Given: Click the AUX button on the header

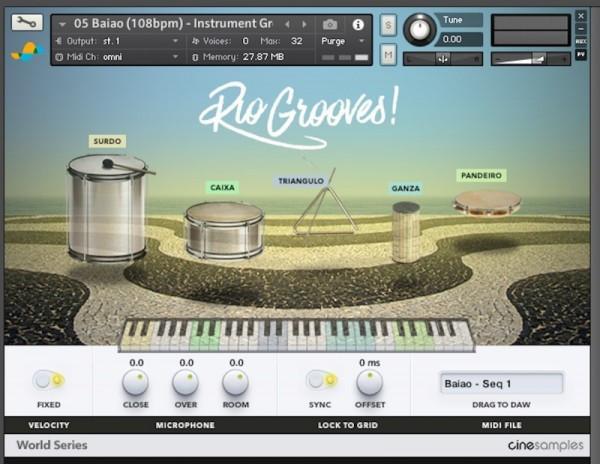Looking at the screenshot, I should click(580, 41).
